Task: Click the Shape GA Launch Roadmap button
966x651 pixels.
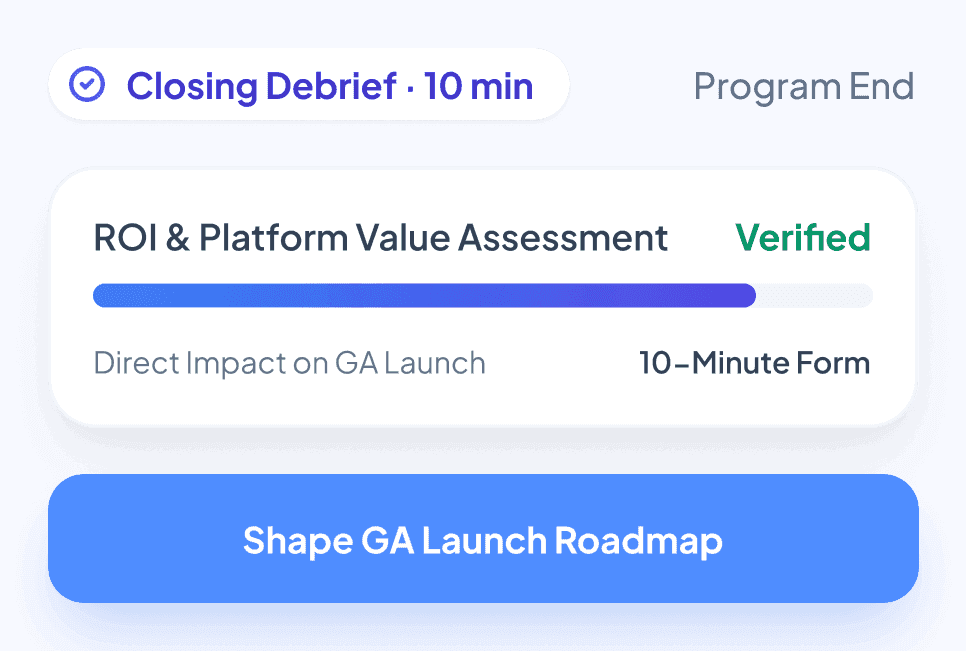Action: point(484,538)
